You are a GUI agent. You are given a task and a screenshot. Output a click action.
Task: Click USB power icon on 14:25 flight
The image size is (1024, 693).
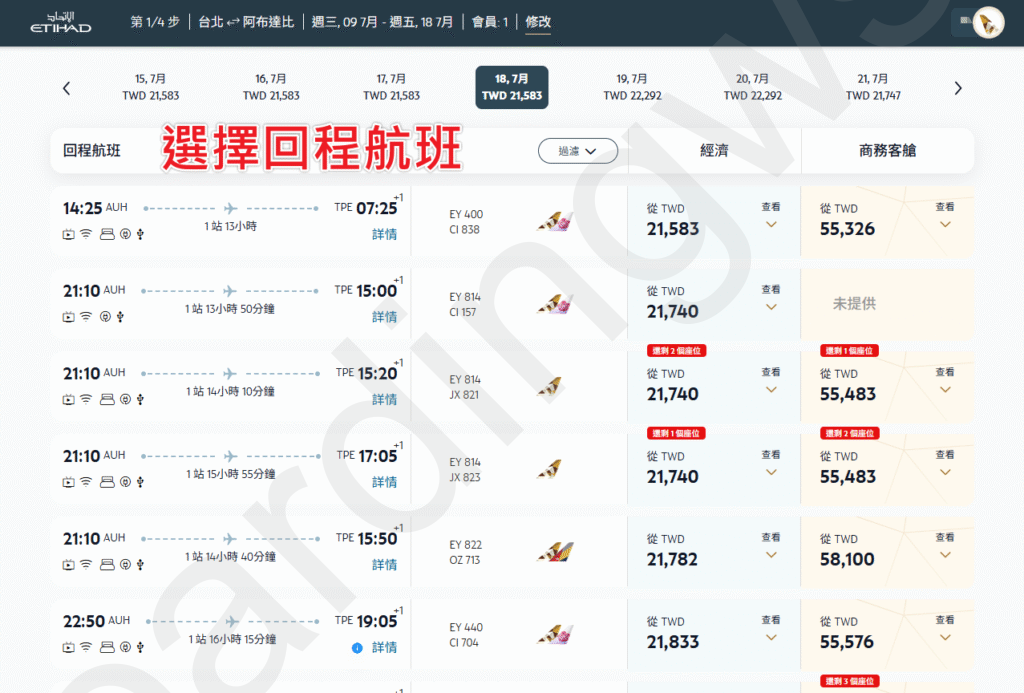(x=140, y=234)
